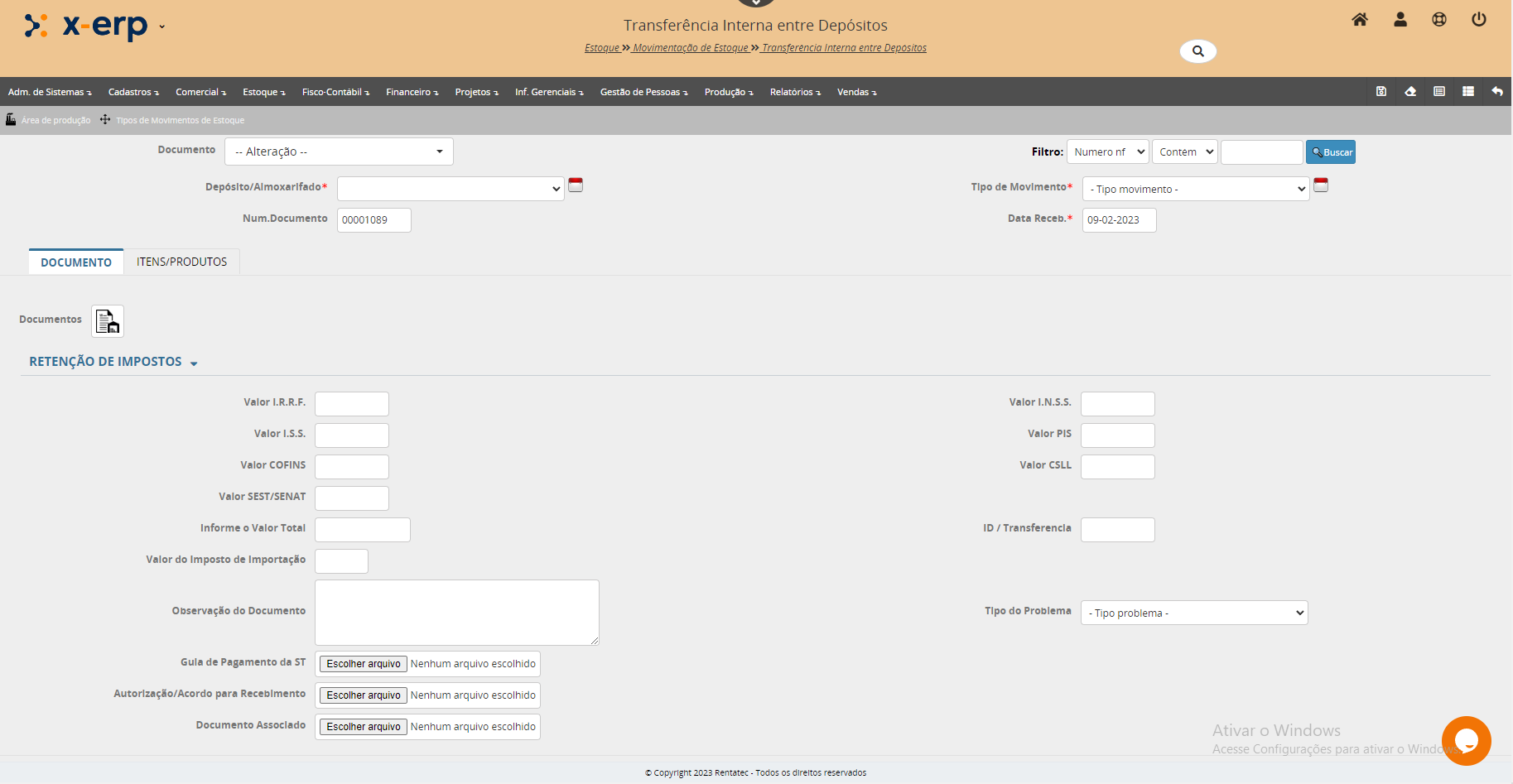Switch to the ITENS/PRODUTOS tab

[x=181, y=262]
